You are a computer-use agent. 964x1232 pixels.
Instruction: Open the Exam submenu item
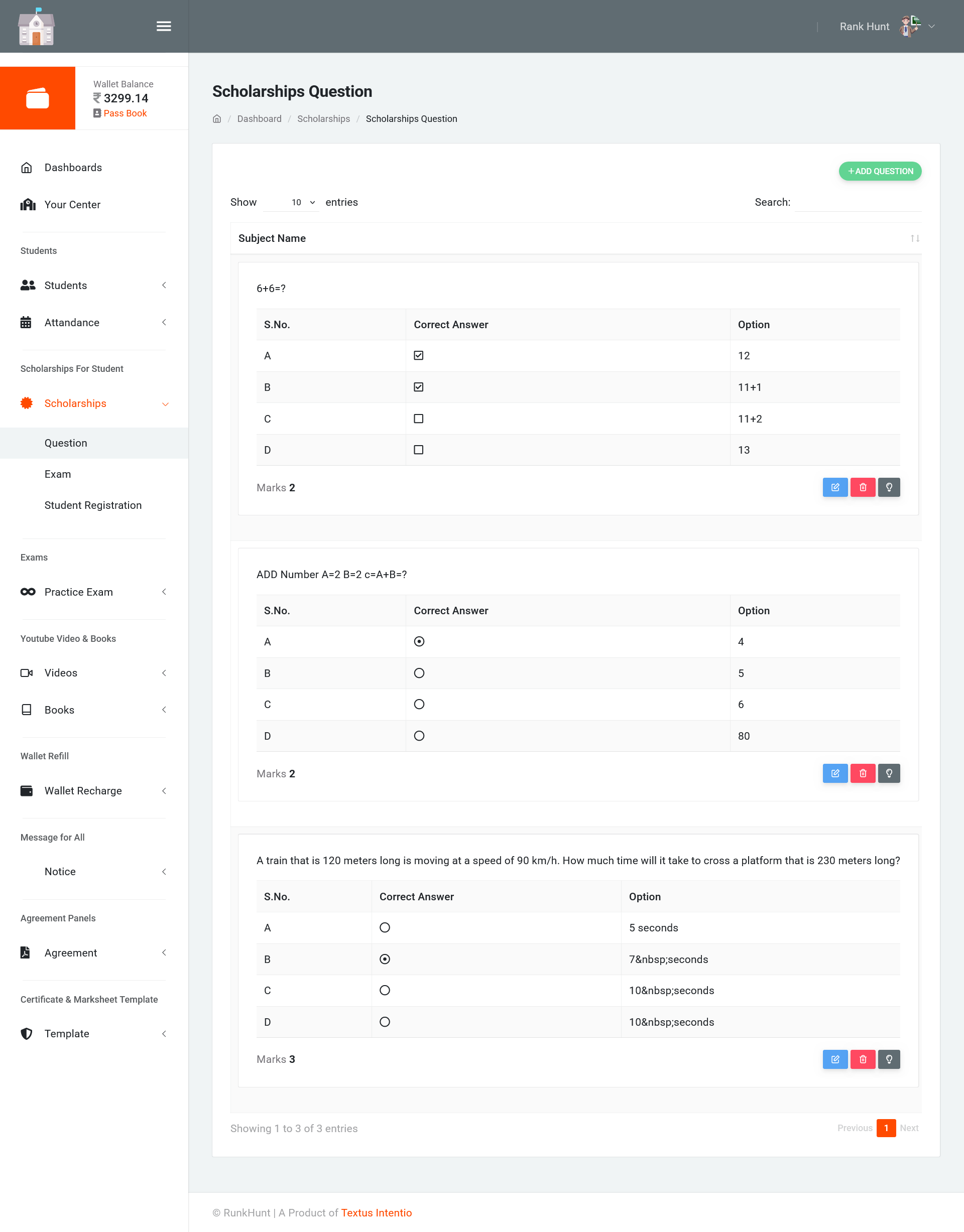point(58,474)
